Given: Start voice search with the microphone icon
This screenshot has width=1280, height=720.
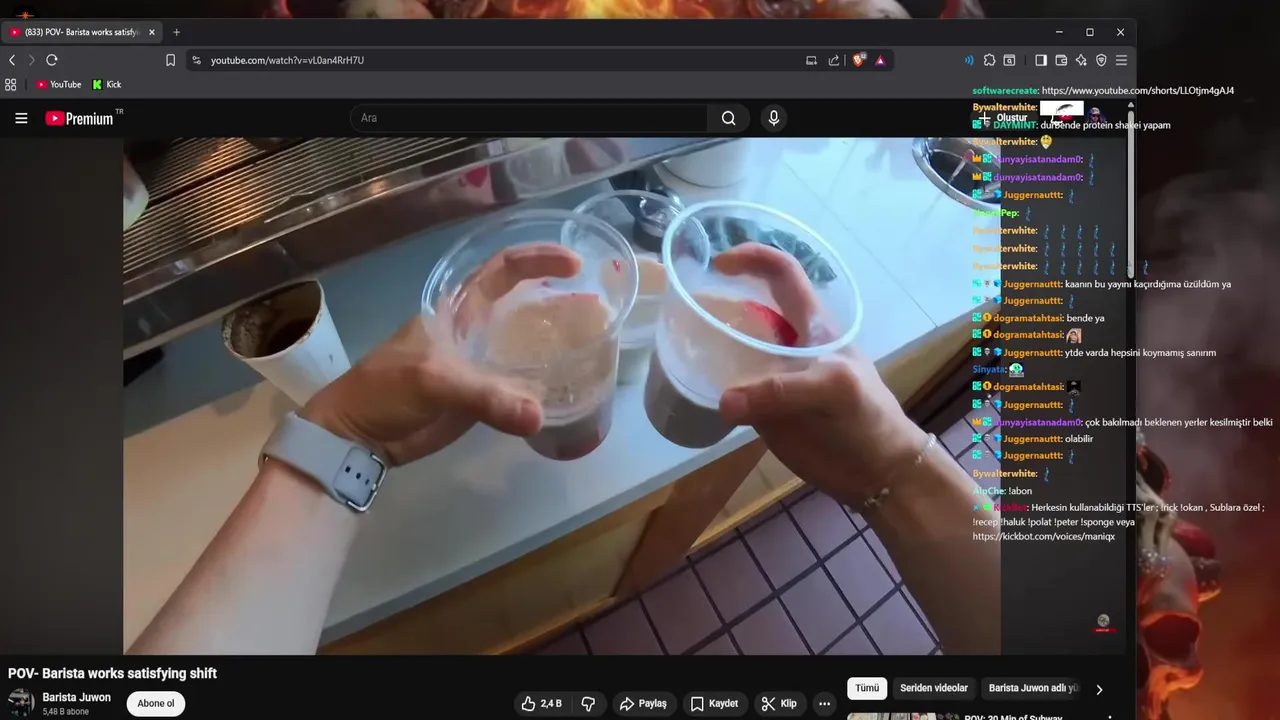Looking at the screenshot, I should click(x=773, y=118).
